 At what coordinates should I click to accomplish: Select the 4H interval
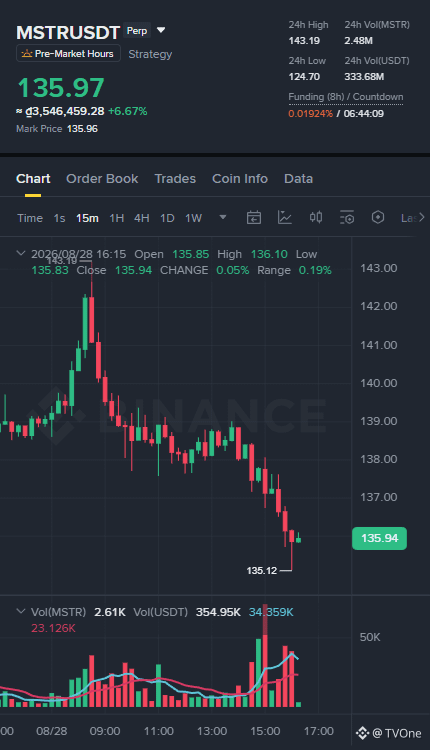pos(142,218)
